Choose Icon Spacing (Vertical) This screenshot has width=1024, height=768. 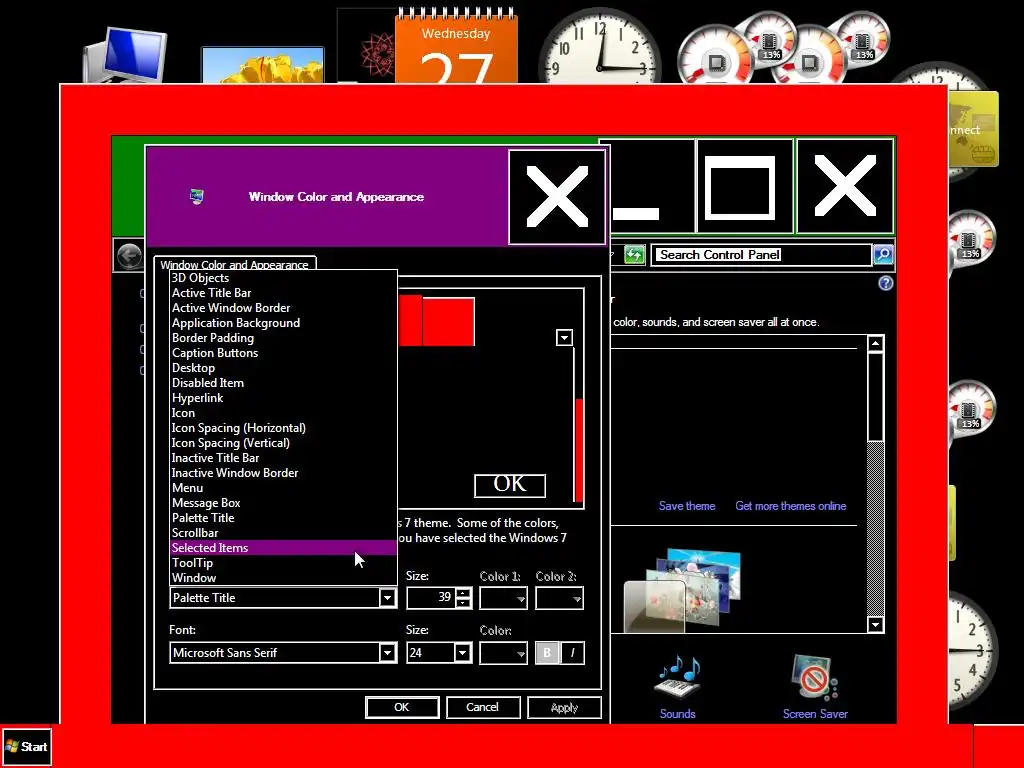(283, 443)
